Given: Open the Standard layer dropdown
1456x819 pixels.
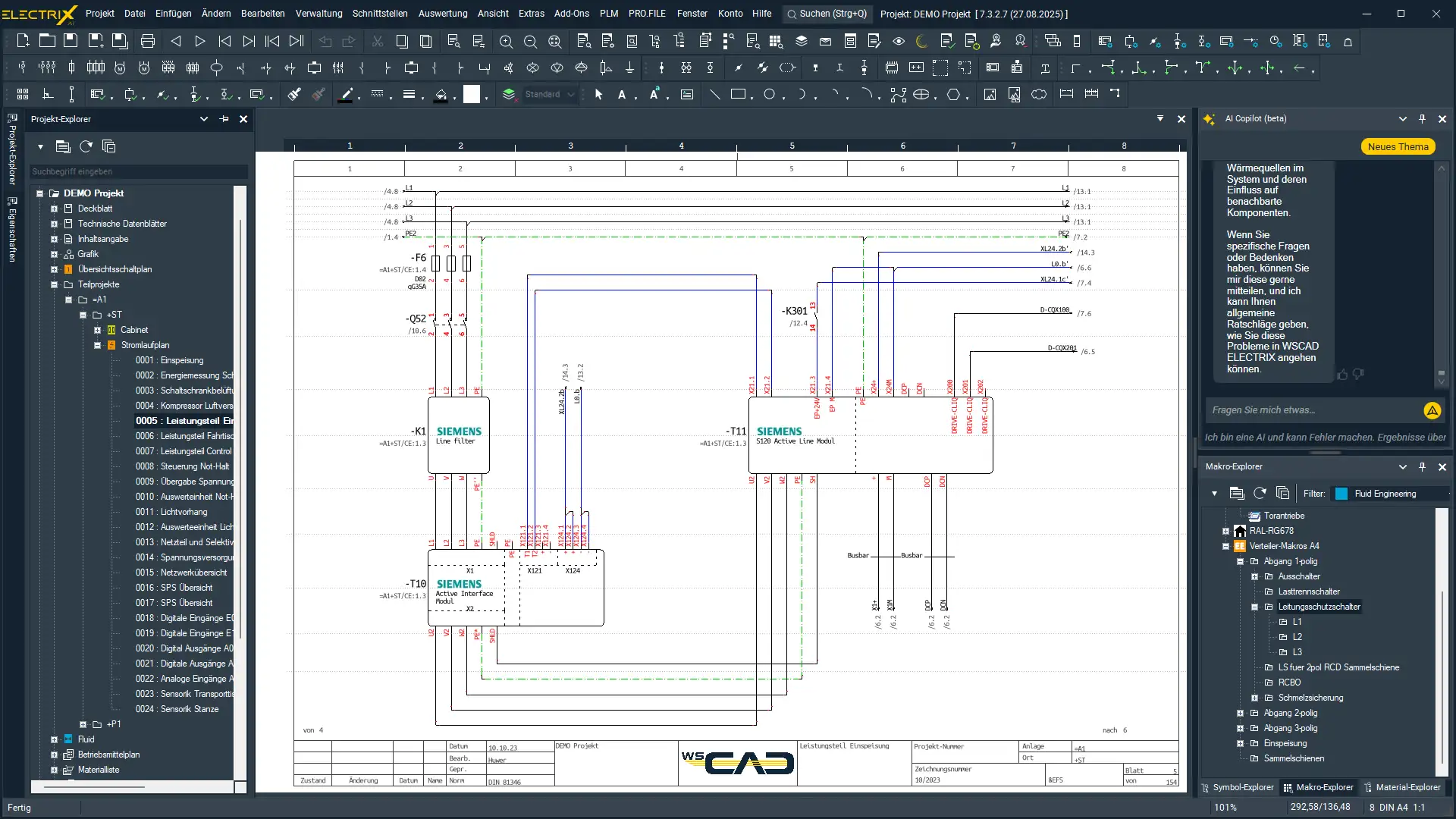Looking at the screenshot, I should [571, 94].
